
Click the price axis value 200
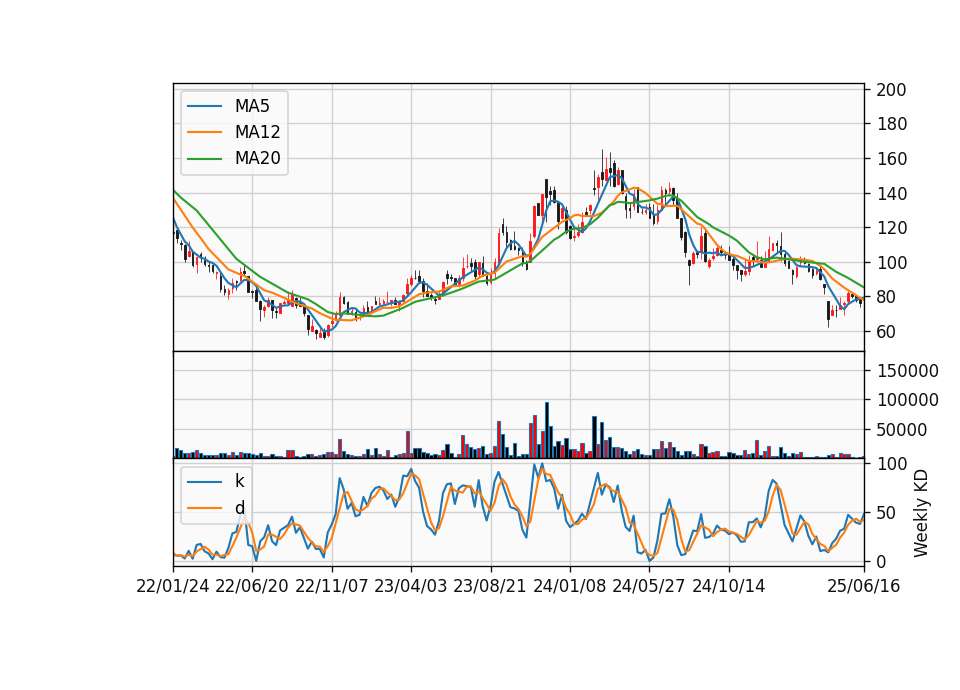pos(891,90)
